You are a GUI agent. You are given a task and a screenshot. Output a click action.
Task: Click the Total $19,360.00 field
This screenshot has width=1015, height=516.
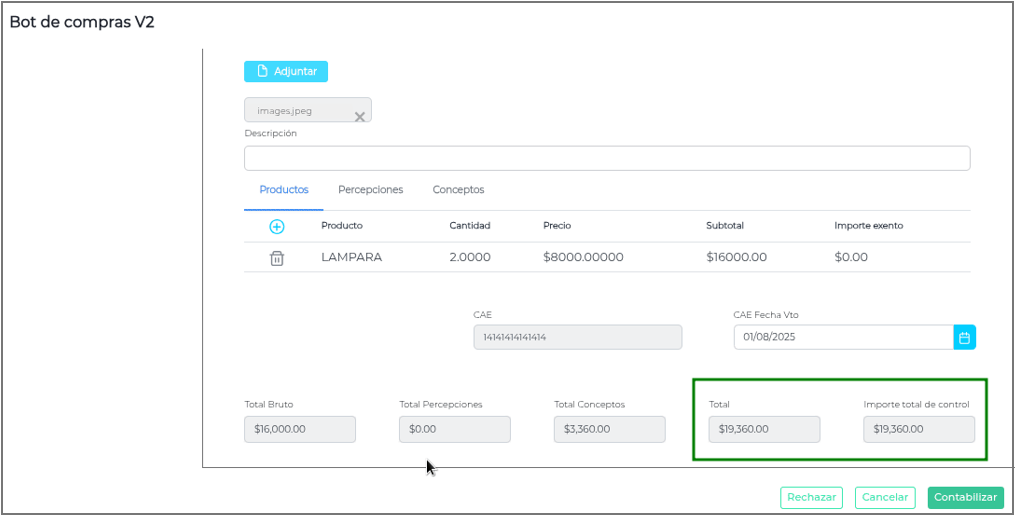[x=764, y=429]
